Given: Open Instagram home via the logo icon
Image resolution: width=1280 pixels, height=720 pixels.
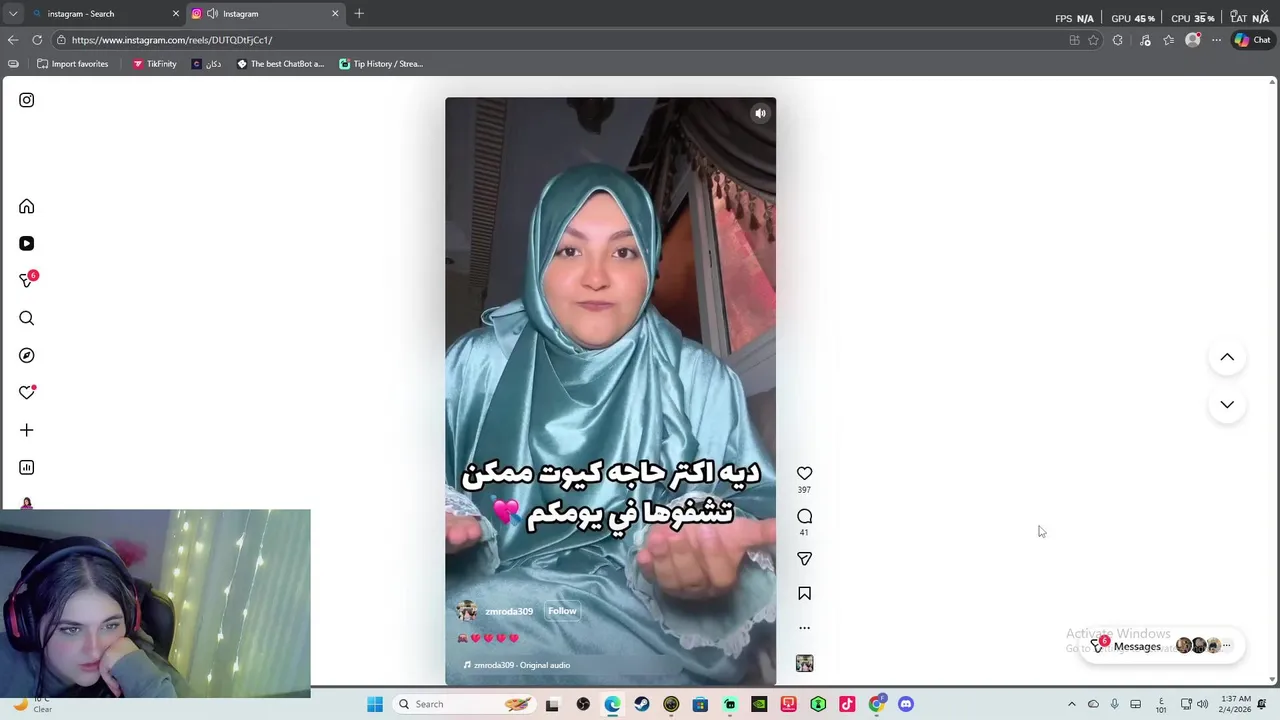Looking at the screenshot, I should 27,100.
